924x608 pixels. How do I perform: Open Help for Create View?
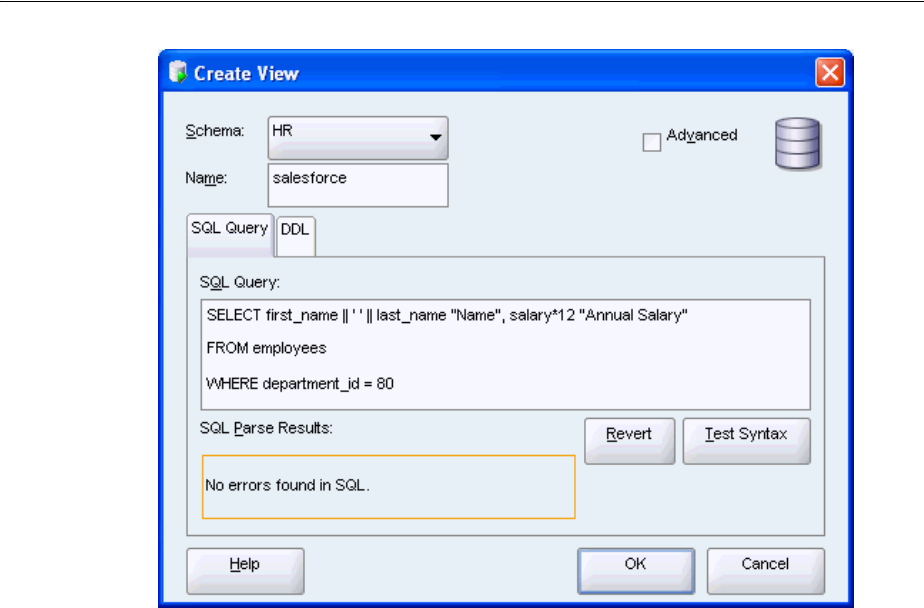click(x=245, y=570)
